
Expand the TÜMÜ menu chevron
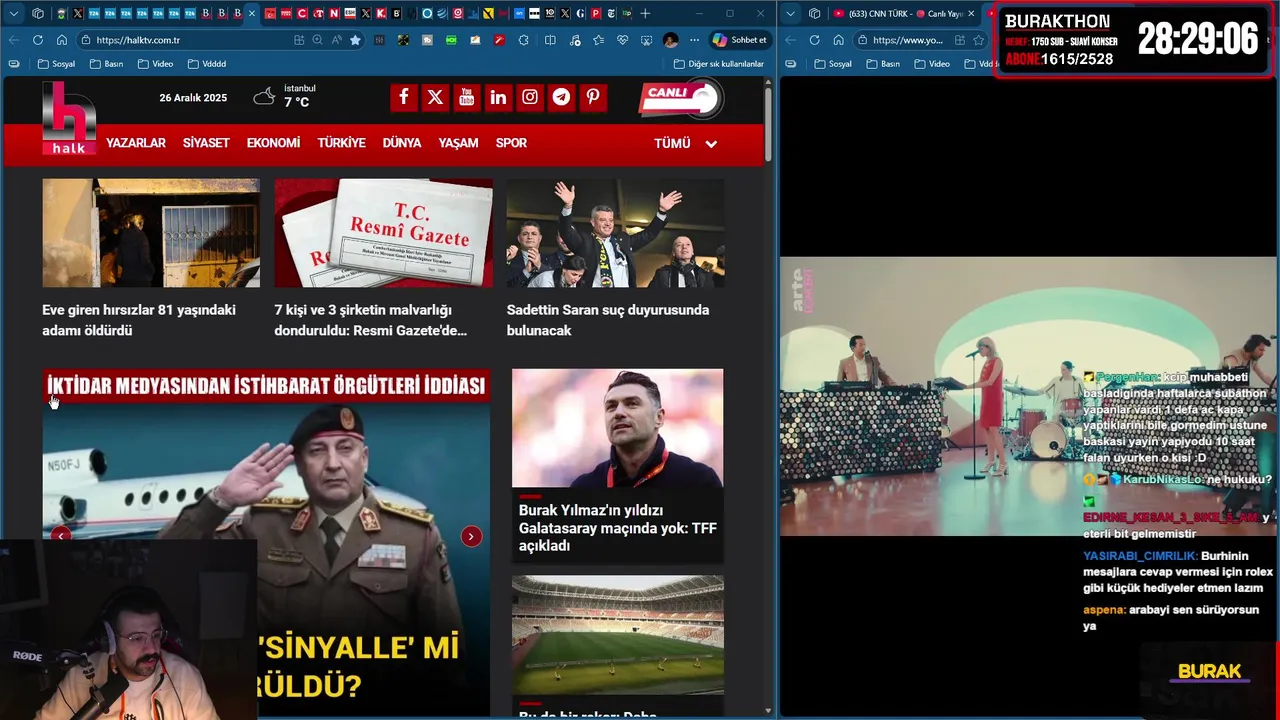711,144
